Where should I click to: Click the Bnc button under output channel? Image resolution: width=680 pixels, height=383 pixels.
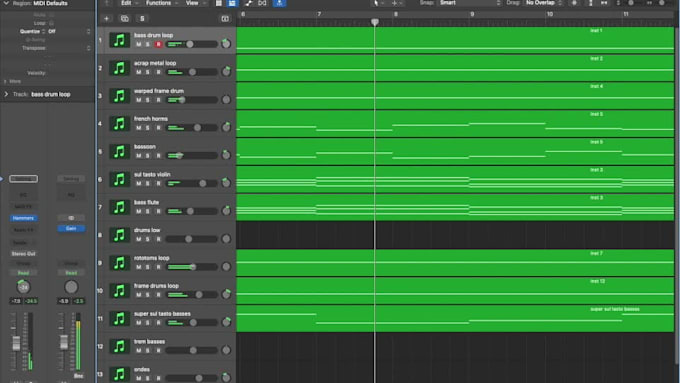[78, 376]
